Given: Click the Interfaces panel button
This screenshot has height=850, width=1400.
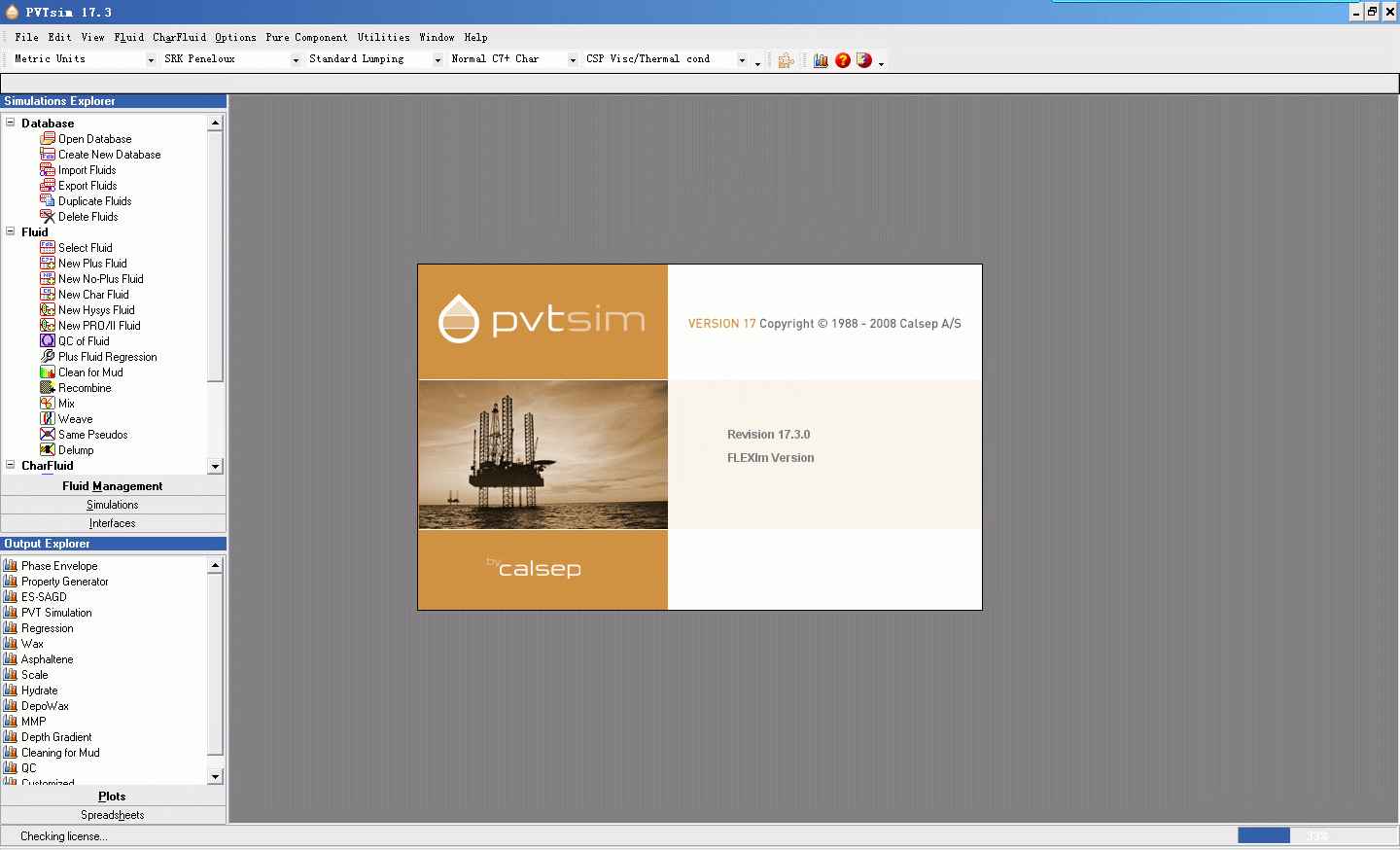Looking at the screenshot, I should pyautogui.click(x=113, y=523).
